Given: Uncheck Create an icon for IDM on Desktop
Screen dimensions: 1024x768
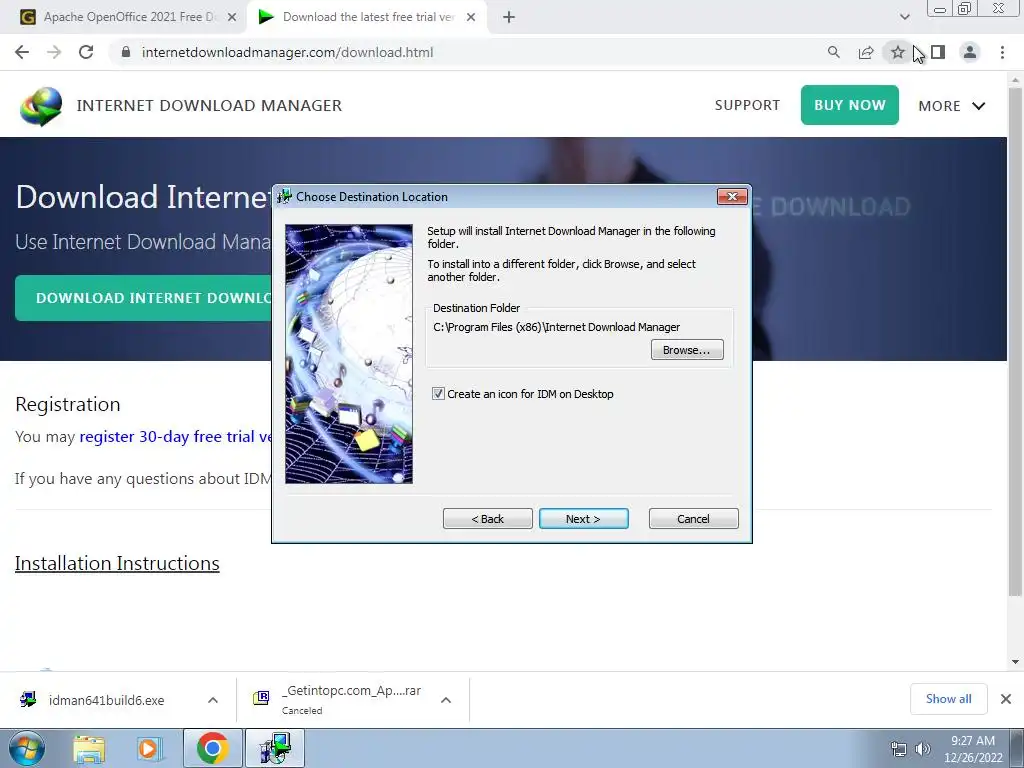Looking at the screenshot, I should coord(438,394).
